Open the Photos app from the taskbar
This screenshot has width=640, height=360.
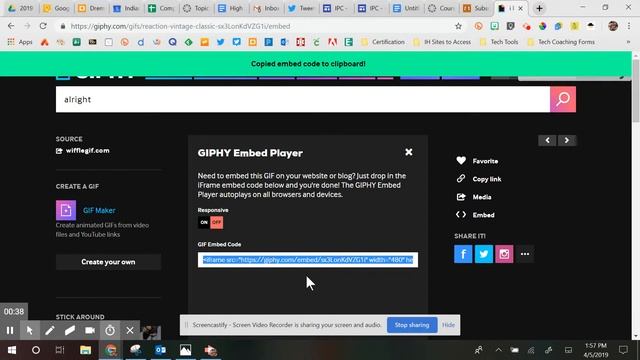click(x=185, y=350)
